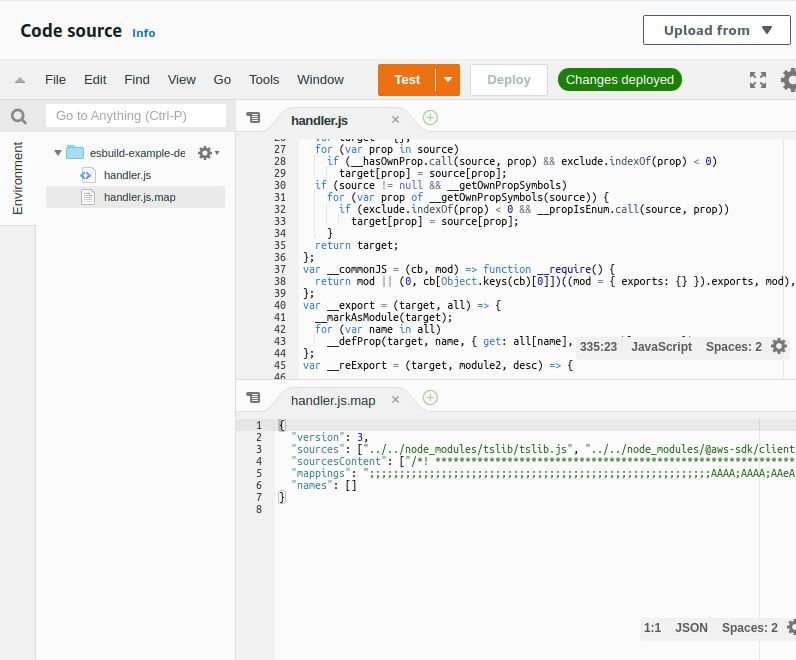
Task: Toggle fullscreen editor mode icon
Action: [758, 80]
